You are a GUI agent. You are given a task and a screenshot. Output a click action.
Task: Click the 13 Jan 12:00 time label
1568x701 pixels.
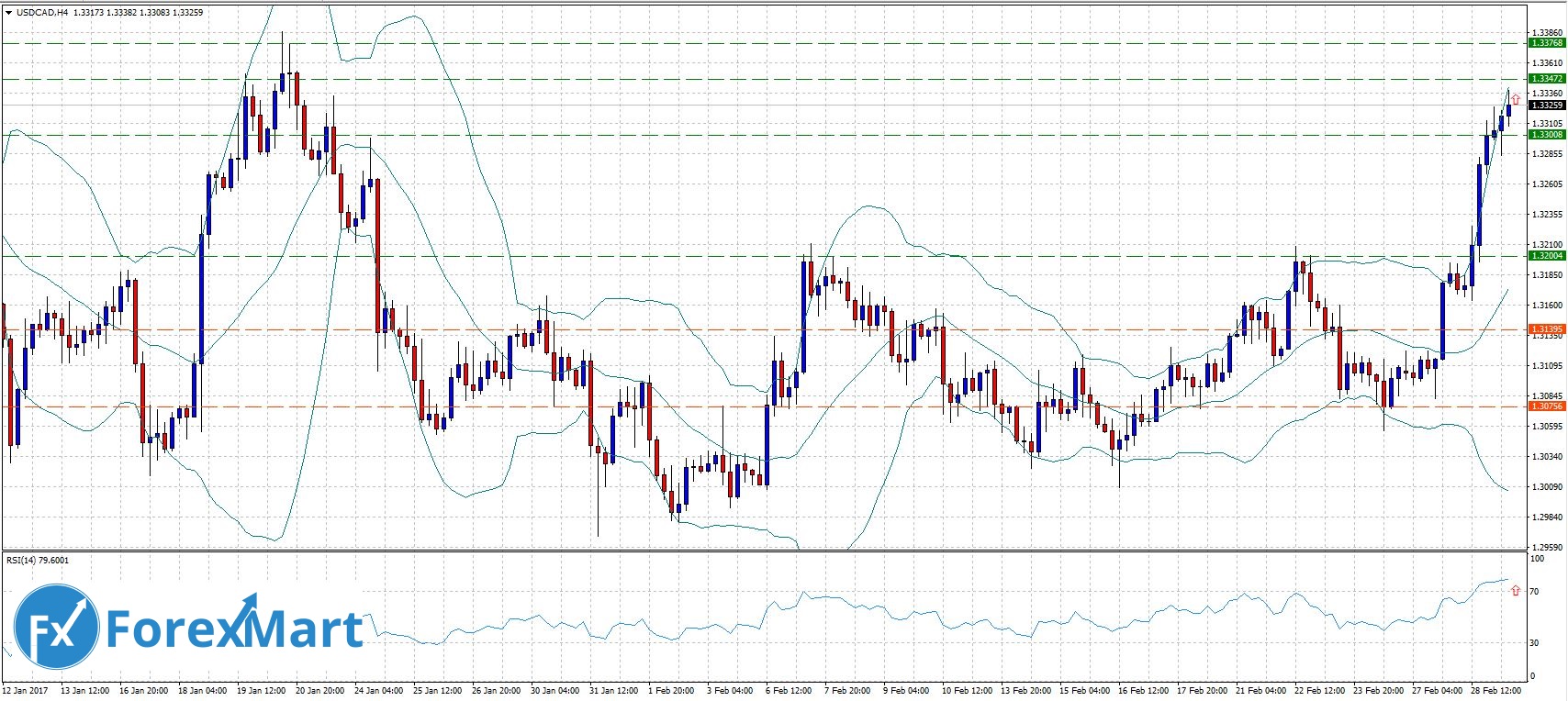pyautogui.click(x=85, y=690)
